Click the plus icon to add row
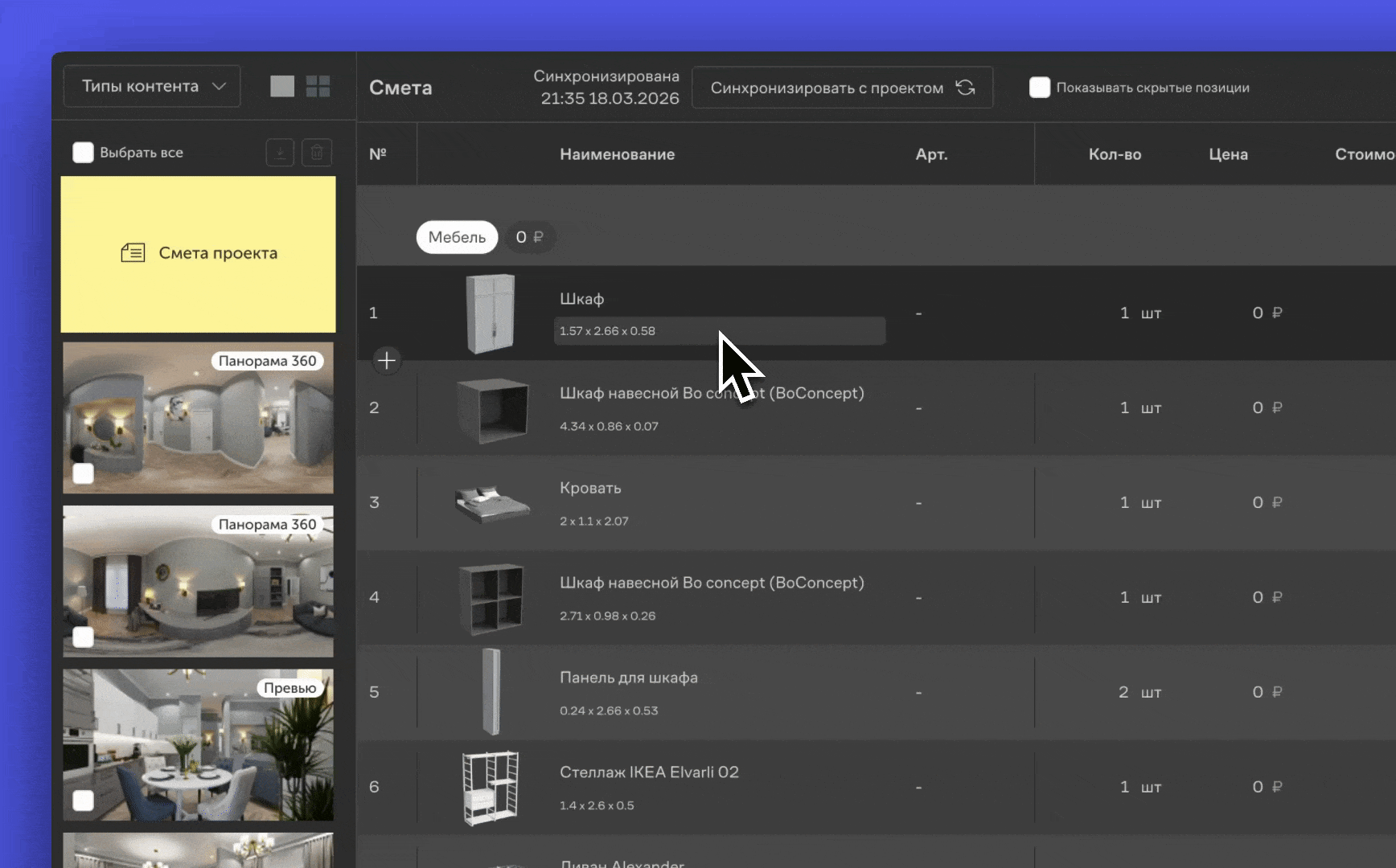Screen dimensions: 1396x868 tap(387, 361)
